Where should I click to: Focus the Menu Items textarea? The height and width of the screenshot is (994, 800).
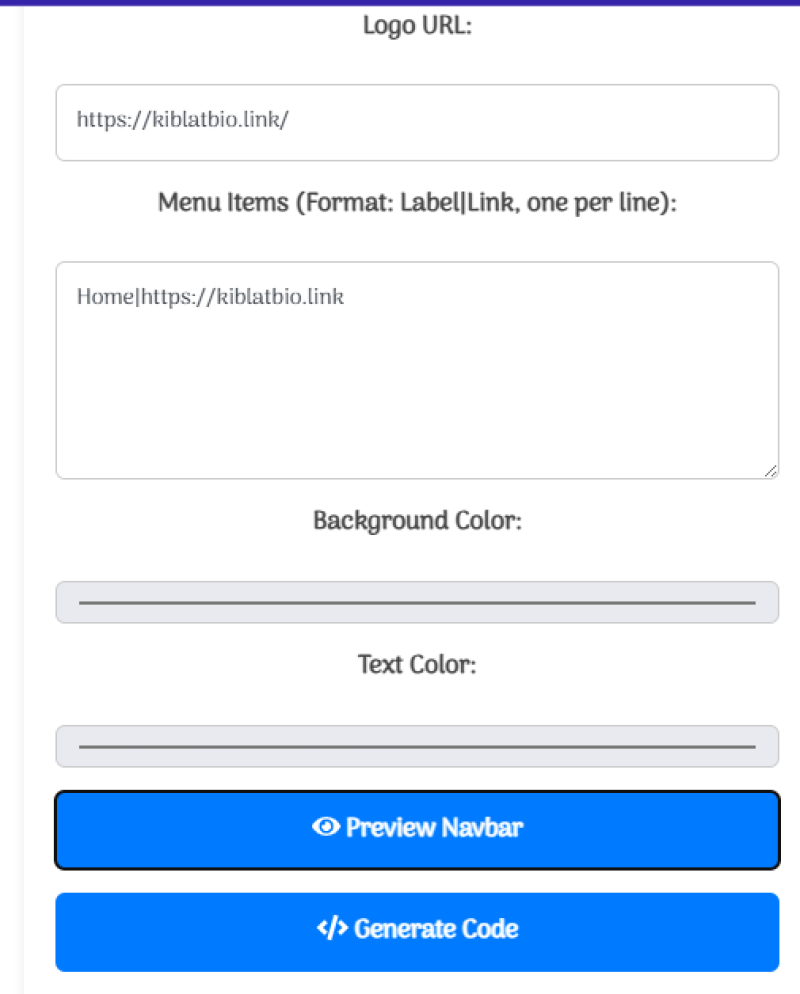(x=417, y=370)
